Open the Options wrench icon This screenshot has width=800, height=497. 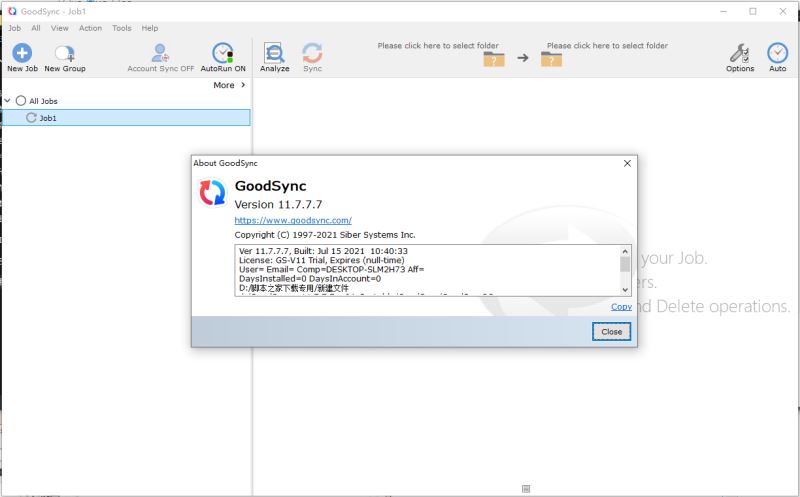point(739,53)
